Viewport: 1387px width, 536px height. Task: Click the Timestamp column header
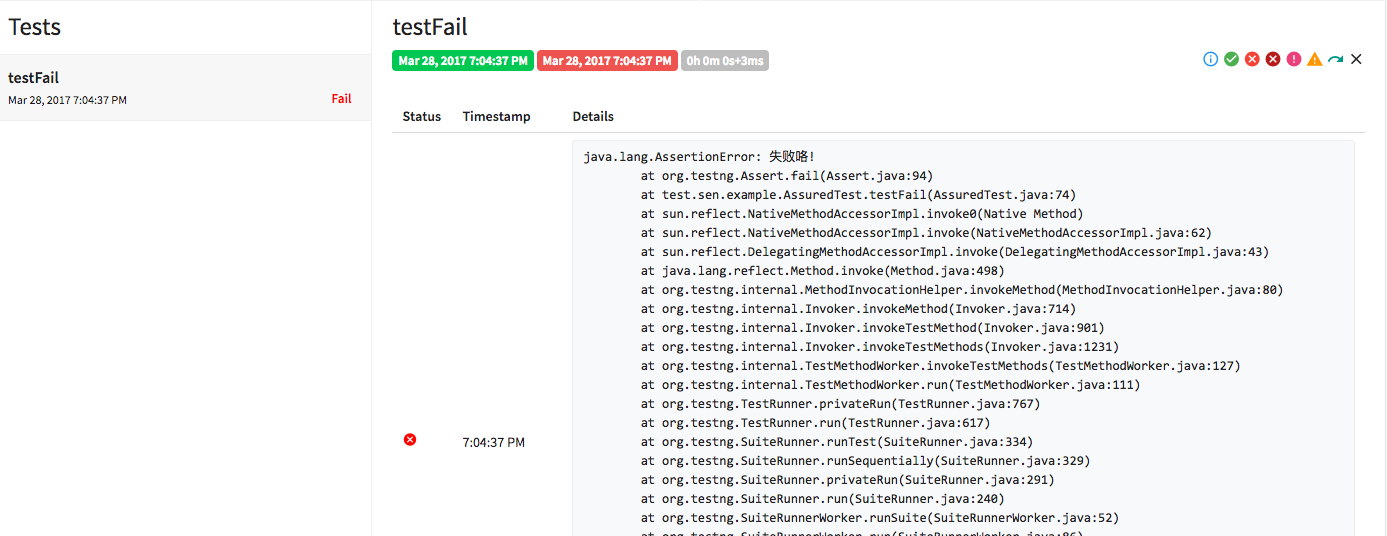[x=496, y=117]
